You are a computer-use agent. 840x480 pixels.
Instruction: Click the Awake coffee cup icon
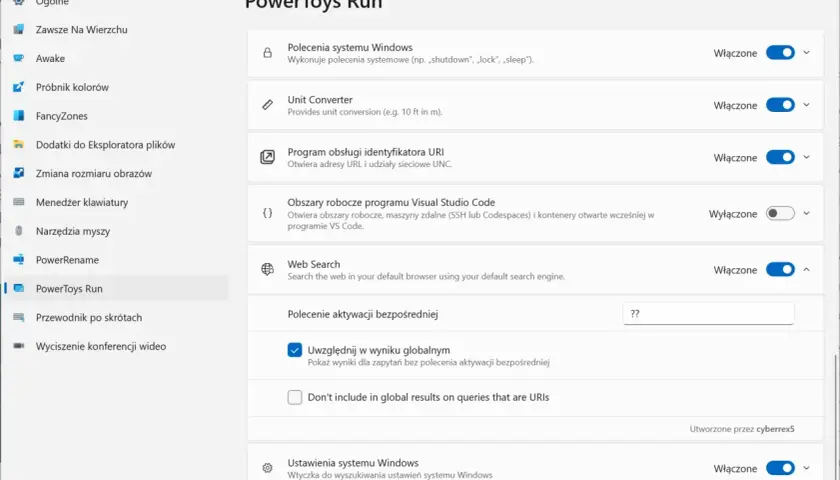click(19, 58)
